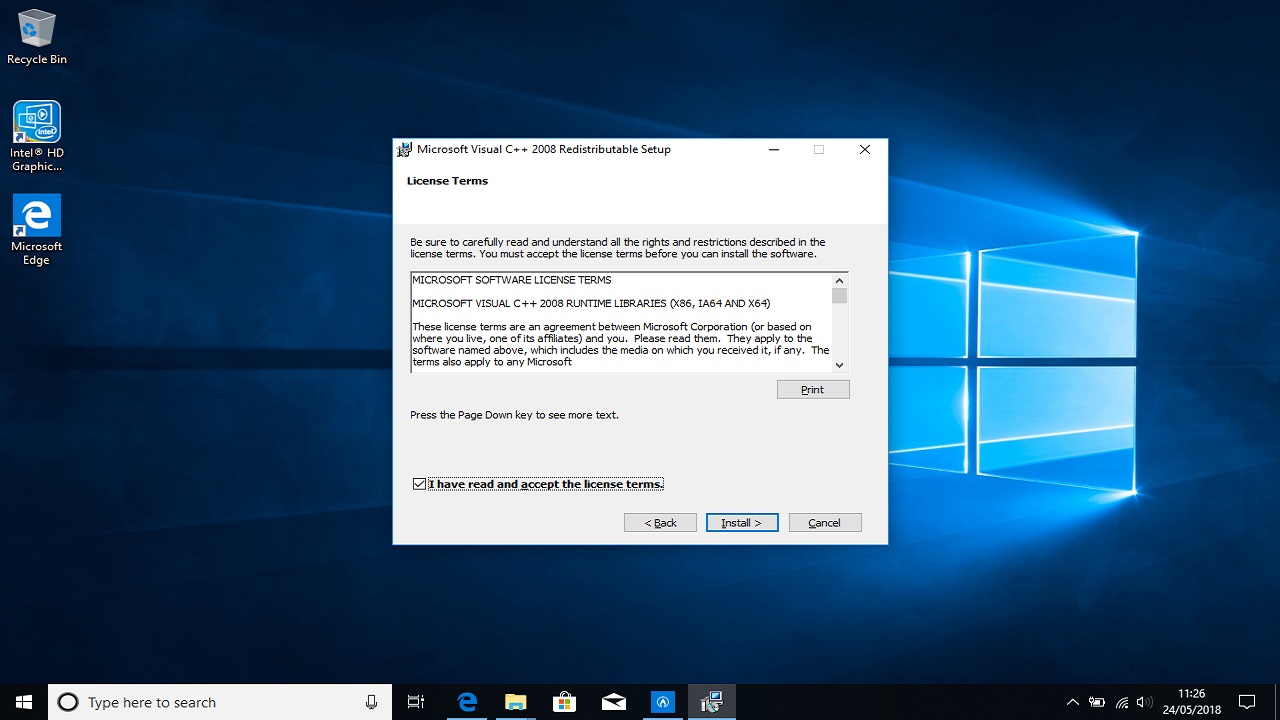1280x720 pixels.
Task: Click 'MICROSOFT SOFTWARE LICENSE TERMS' line
Action: [512, 280]
